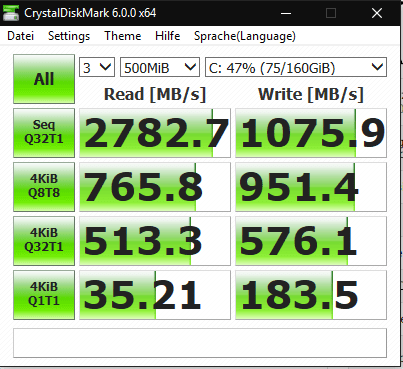Maximize the CrystalDiskMark window
Screen dimensions: 403x369
point(331,13)
